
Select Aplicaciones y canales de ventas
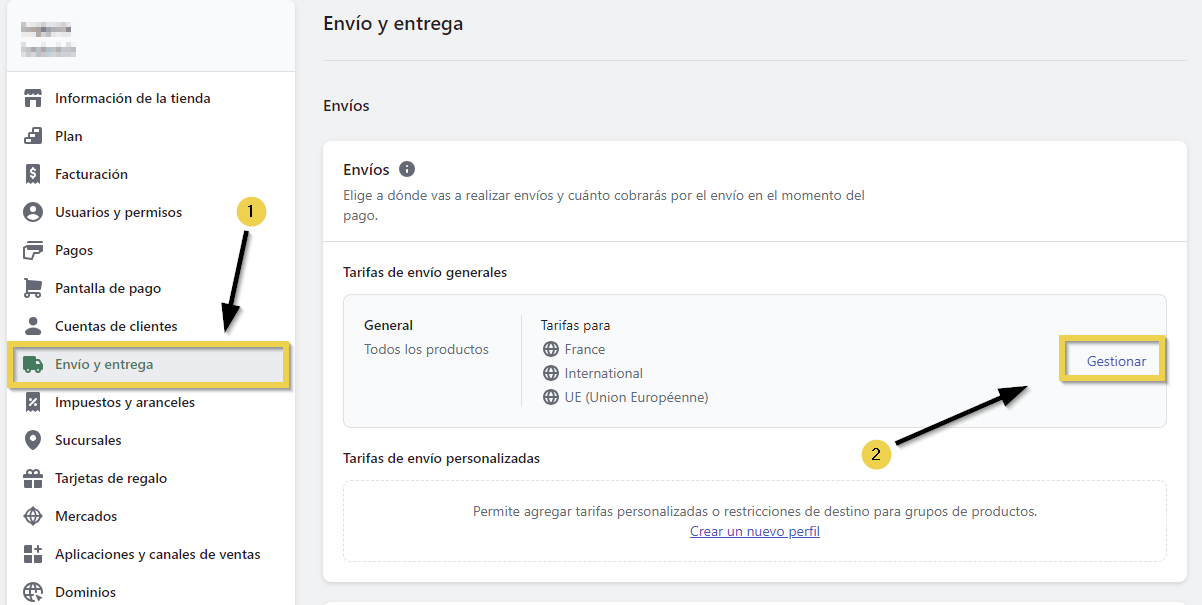157,554
